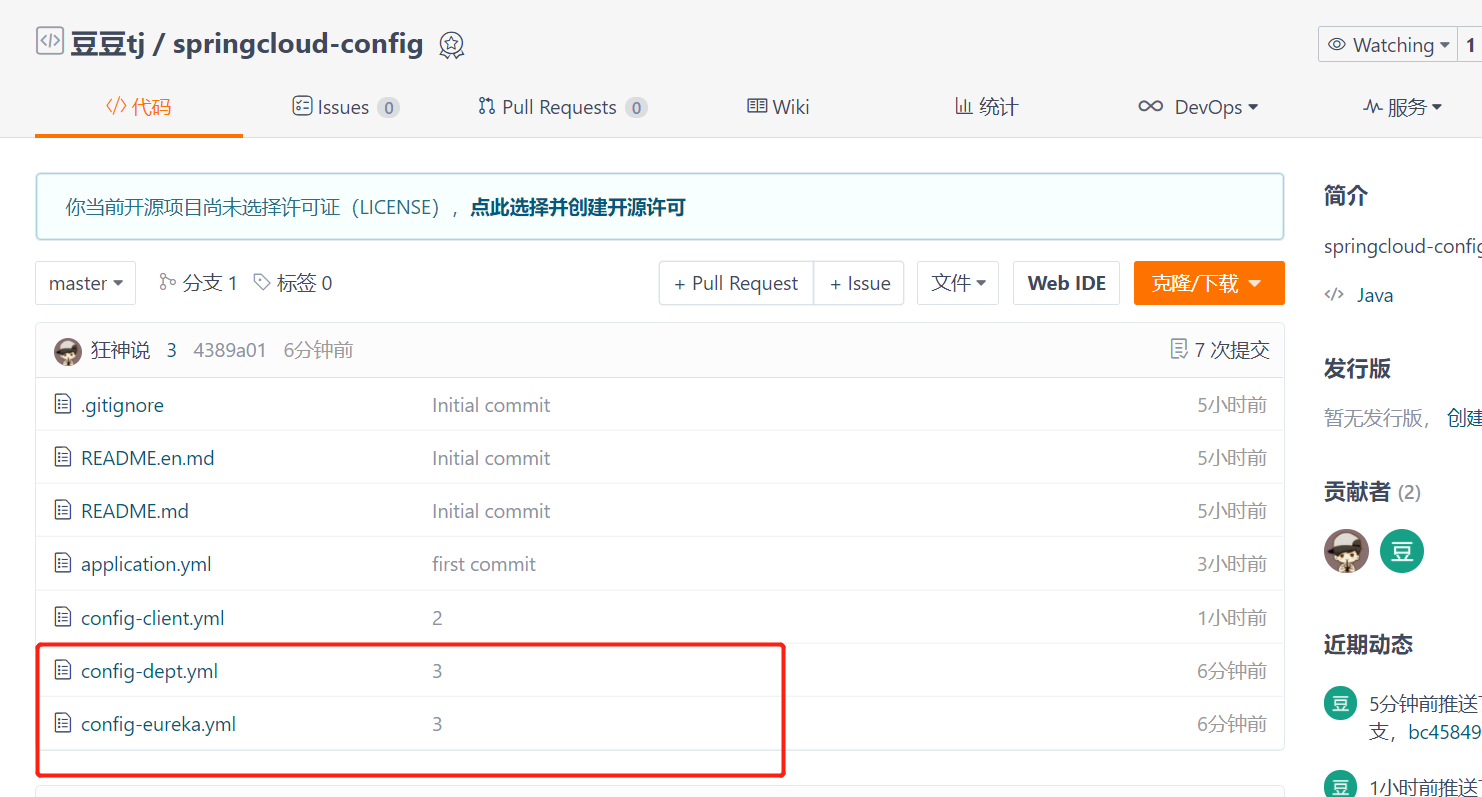
Task: Open the master branch dropdown
Action: click(85, 283)
